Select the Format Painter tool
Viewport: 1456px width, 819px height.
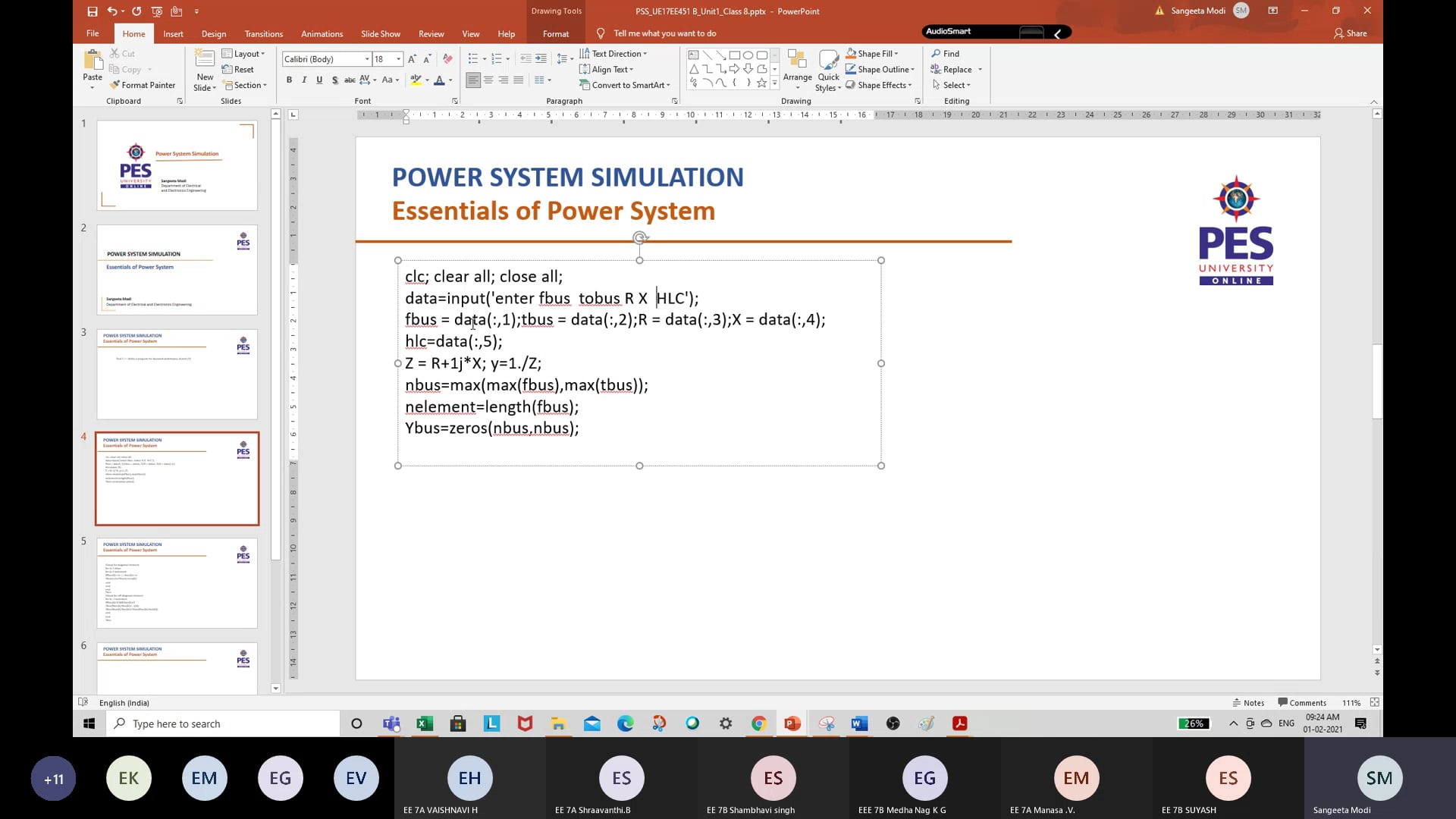(143, 85)
